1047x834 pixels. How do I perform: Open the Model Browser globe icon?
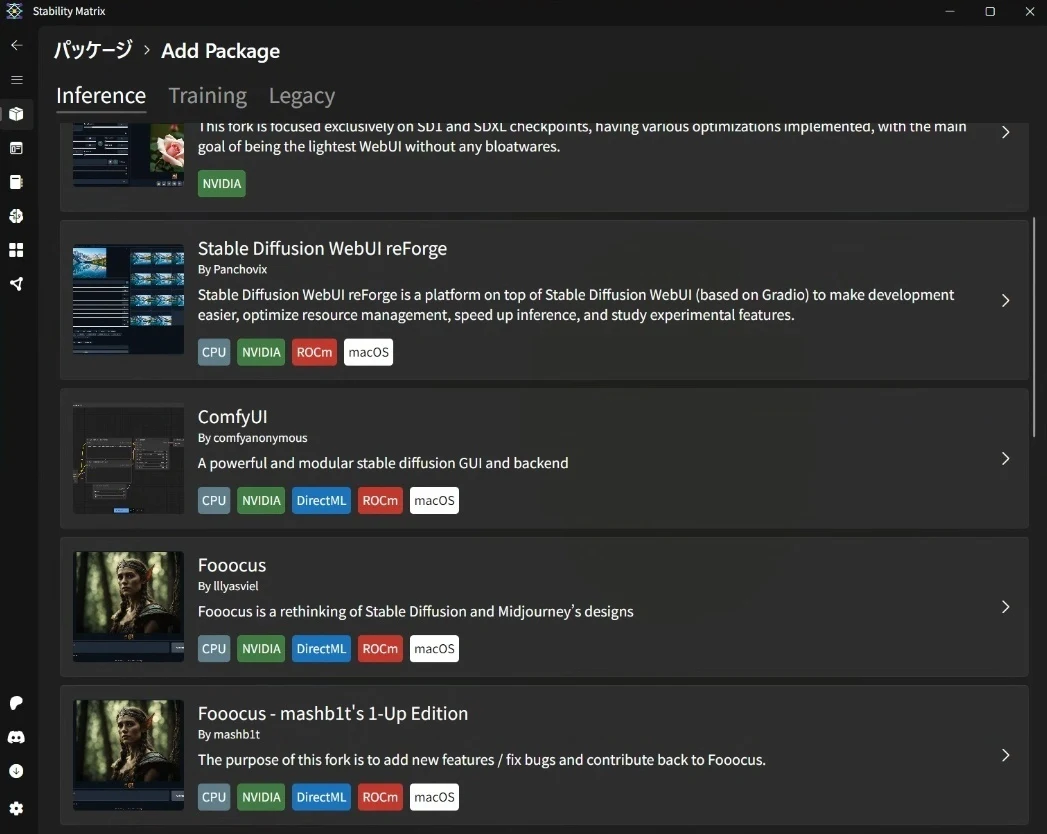17,216
